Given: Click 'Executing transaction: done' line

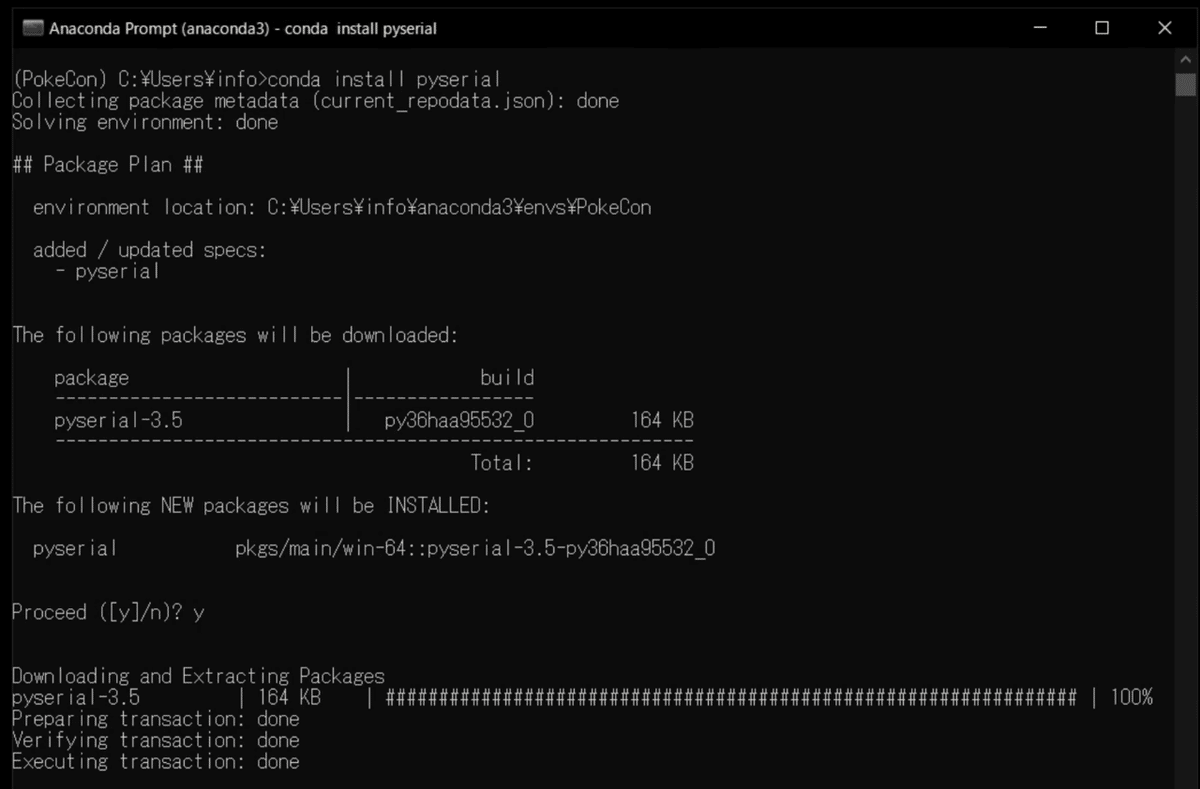Looking at the screenshot, I should 156,761.
